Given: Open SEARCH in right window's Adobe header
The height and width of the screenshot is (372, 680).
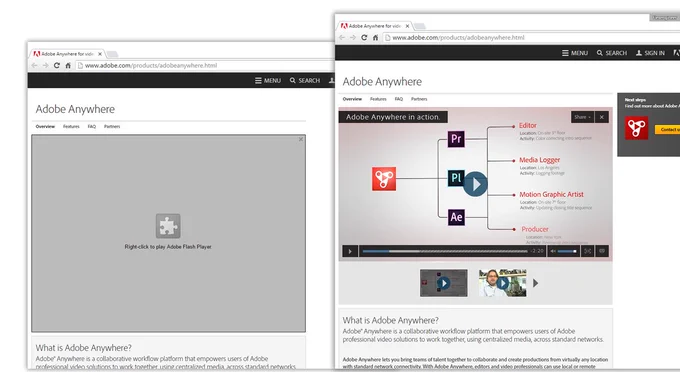Looking at the screenshot, I should coord(612,53).
